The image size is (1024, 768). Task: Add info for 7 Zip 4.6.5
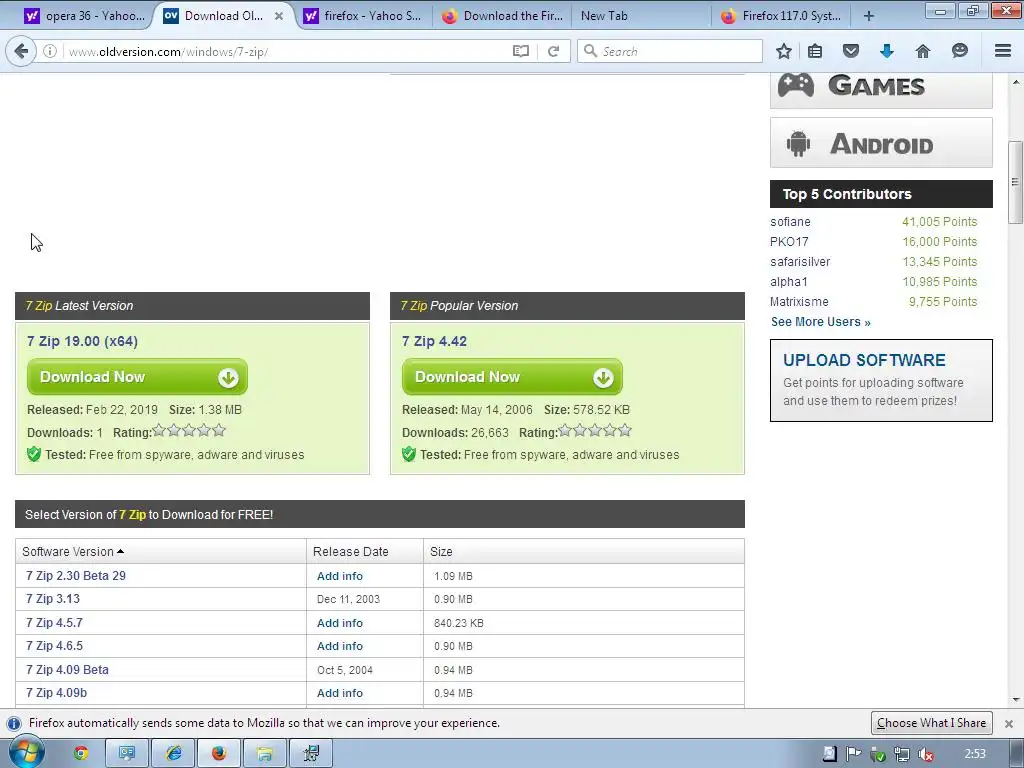pyautogui.click(x=340, y=646)
